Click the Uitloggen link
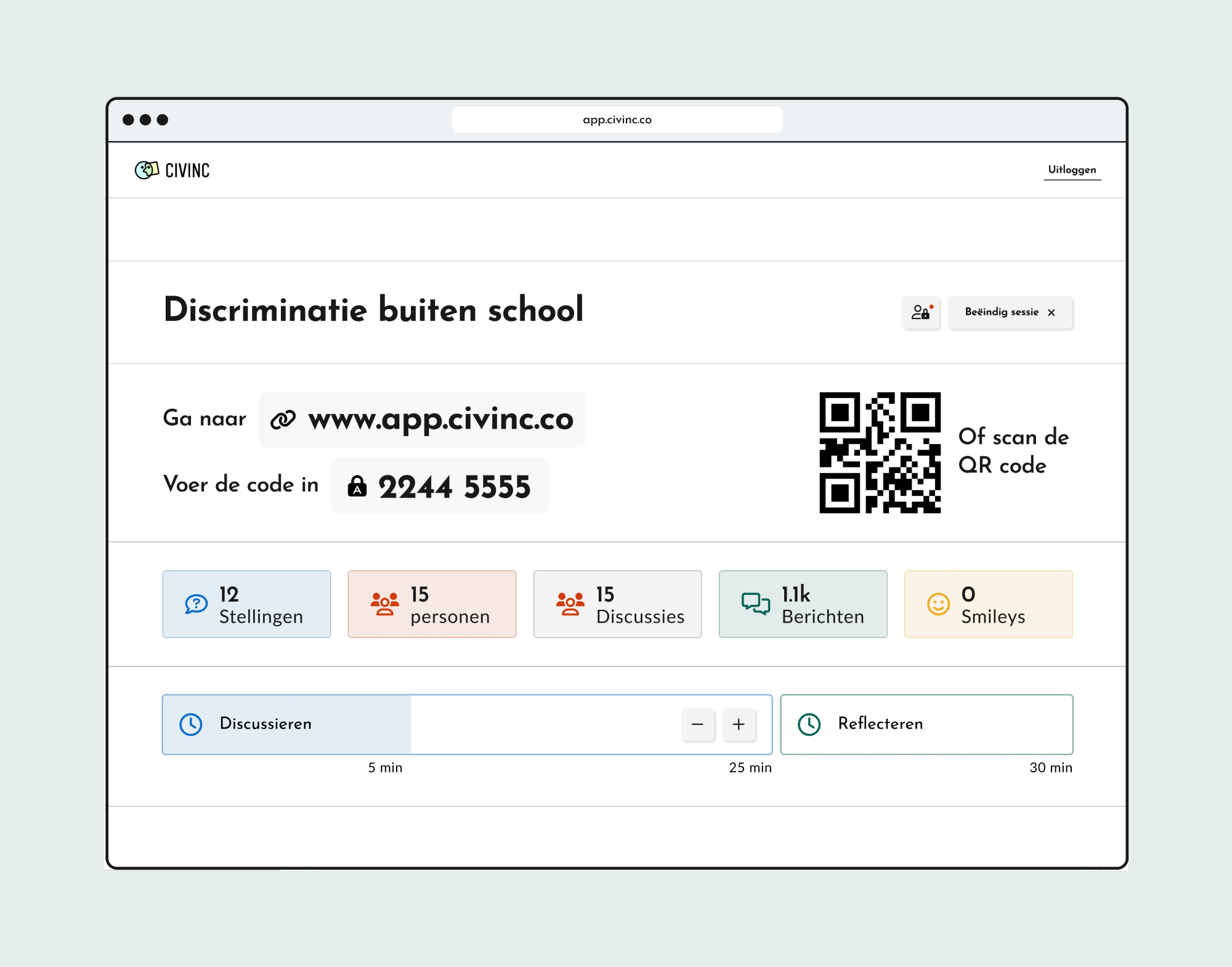The width and height of the screenshot is (1232, 967). (x=1072, y=170)
